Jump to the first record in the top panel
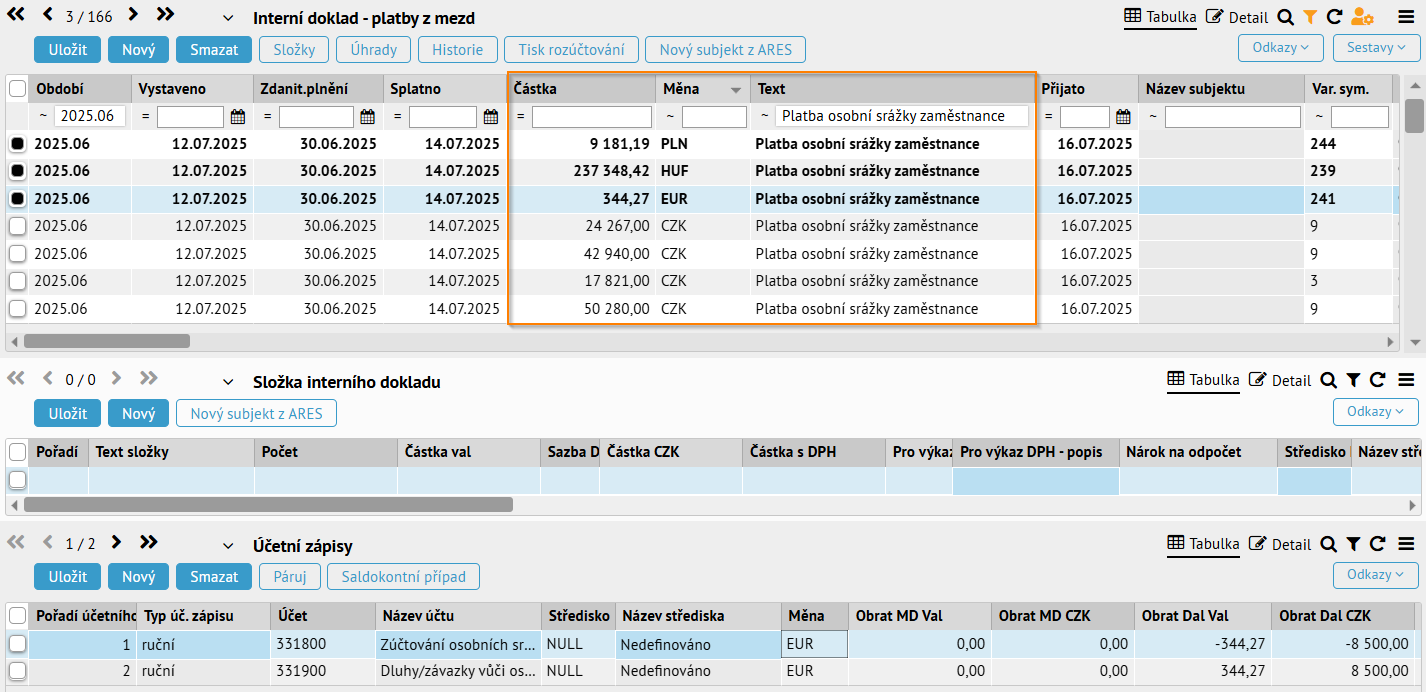Screen dimensions: 1426x692 (x=16, y=15)
